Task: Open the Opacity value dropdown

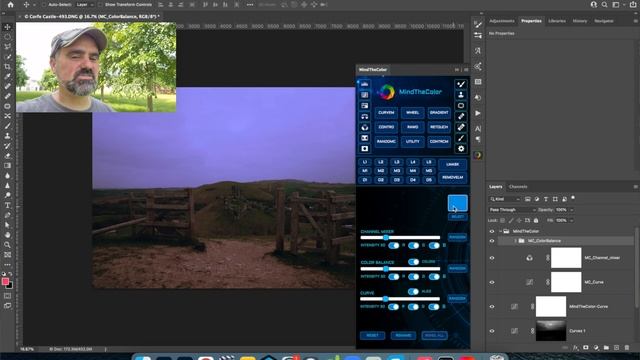Action: pyautogui.click(x=571, y=210)
